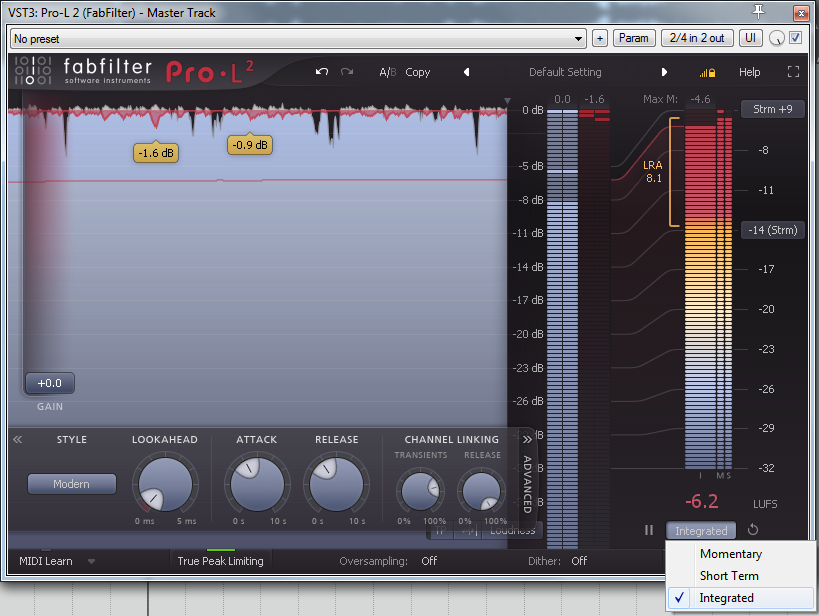Click the gain reduction marker triangle above display
The width and height of the screenshot is (819, 616).
pos(507,100)
